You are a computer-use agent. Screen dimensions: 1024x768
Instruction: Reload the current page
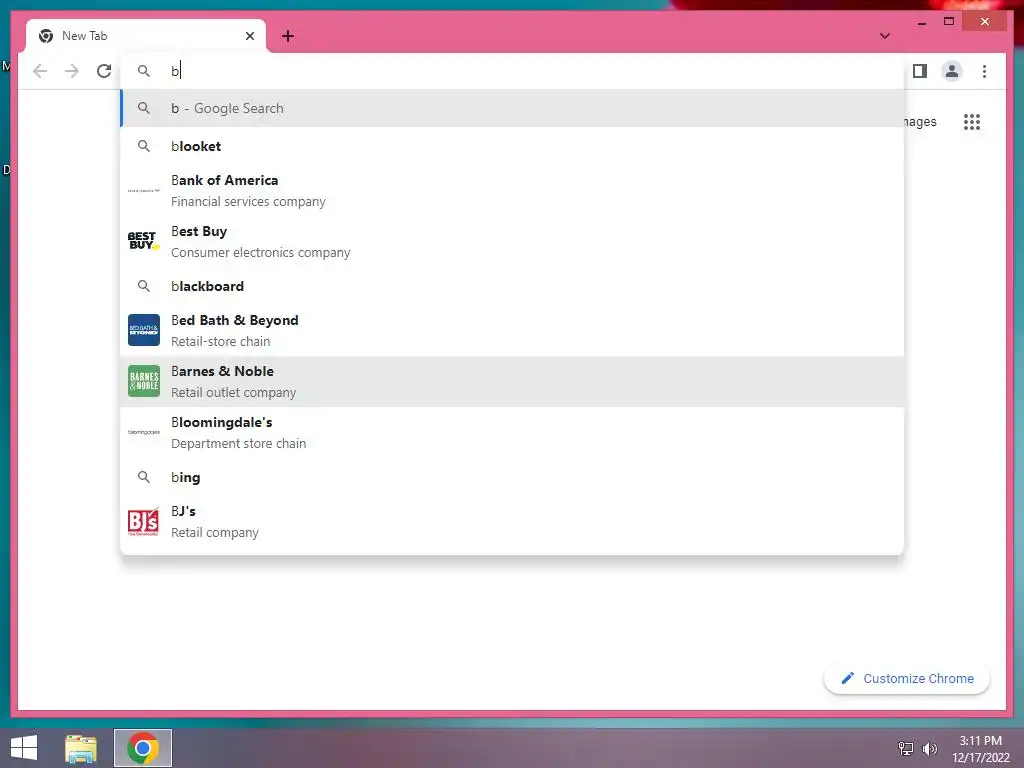(x=104, y=71)
